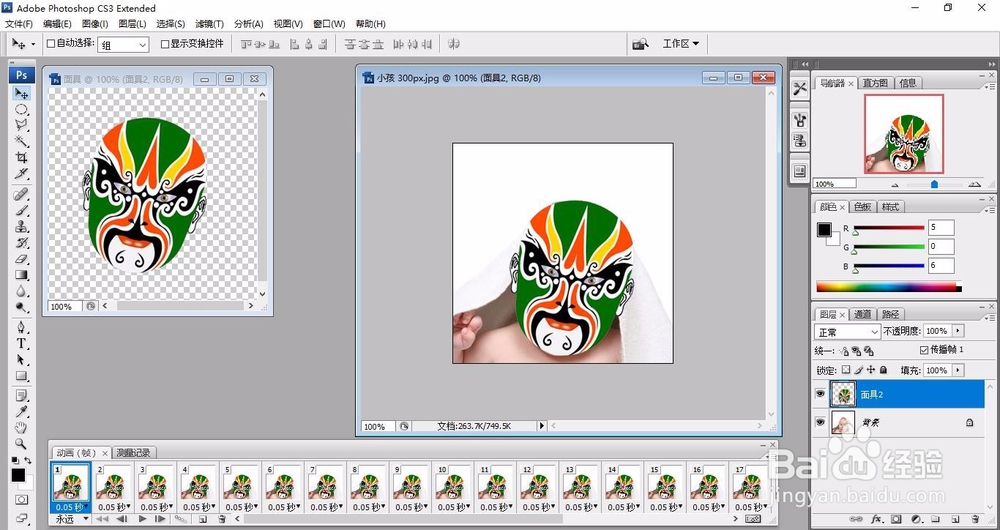Click the duplicate selected frame icon

pyautogui.click(x=204, y=519)
